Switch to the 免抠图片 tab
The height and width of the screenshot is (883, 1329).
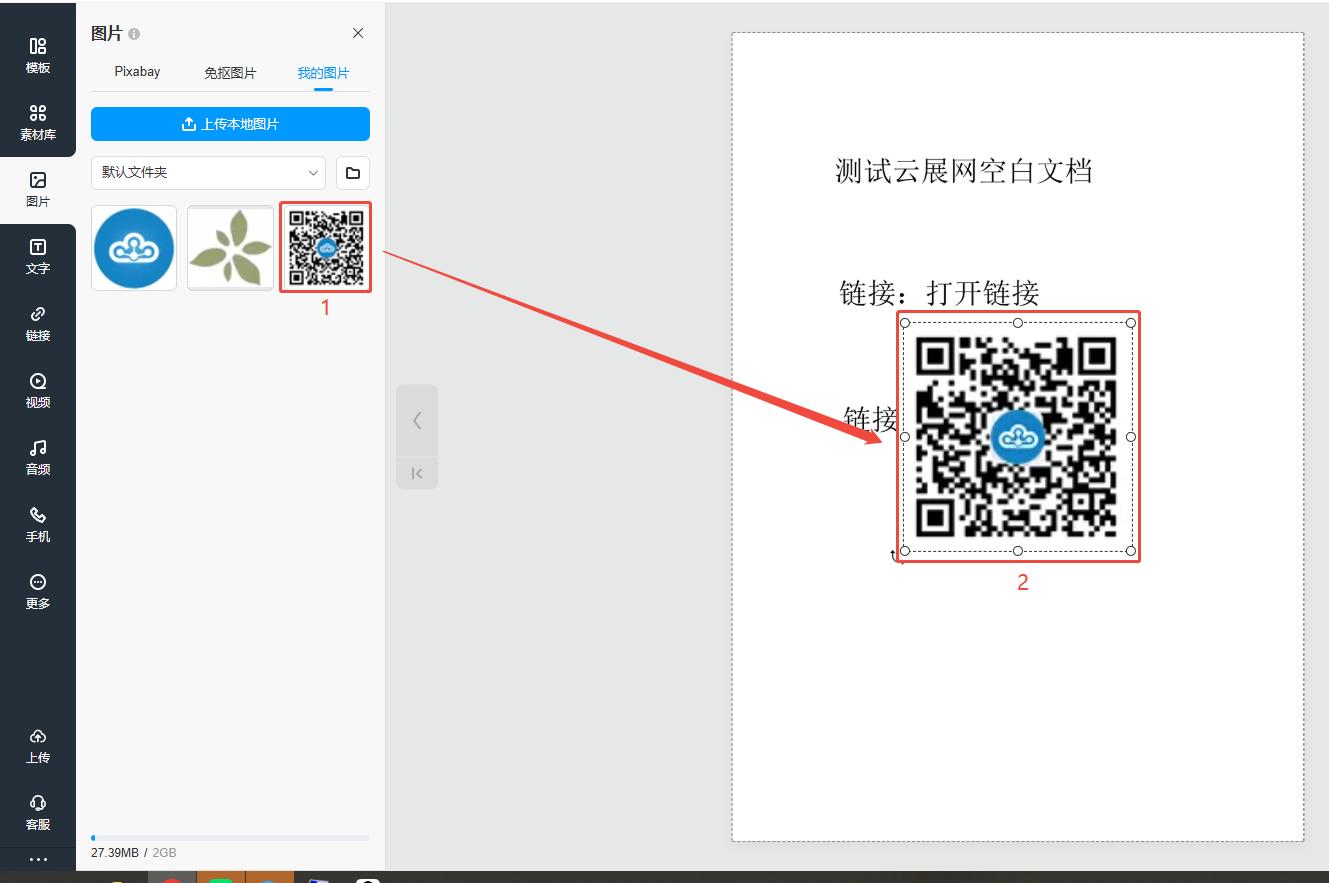coord(230,73)
